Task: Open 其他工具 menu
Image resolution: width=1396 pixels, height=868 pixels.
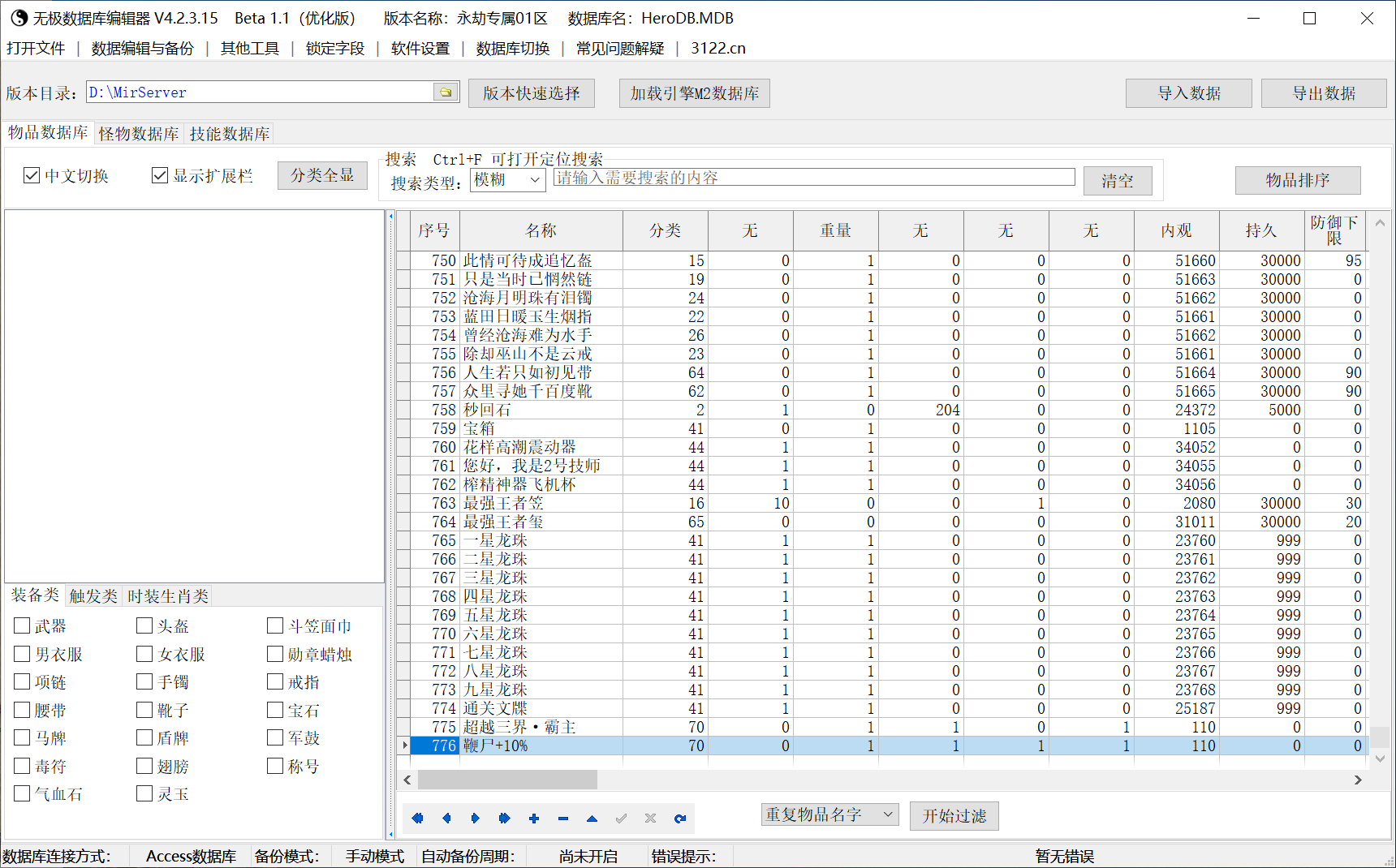Action: point(250,49)
